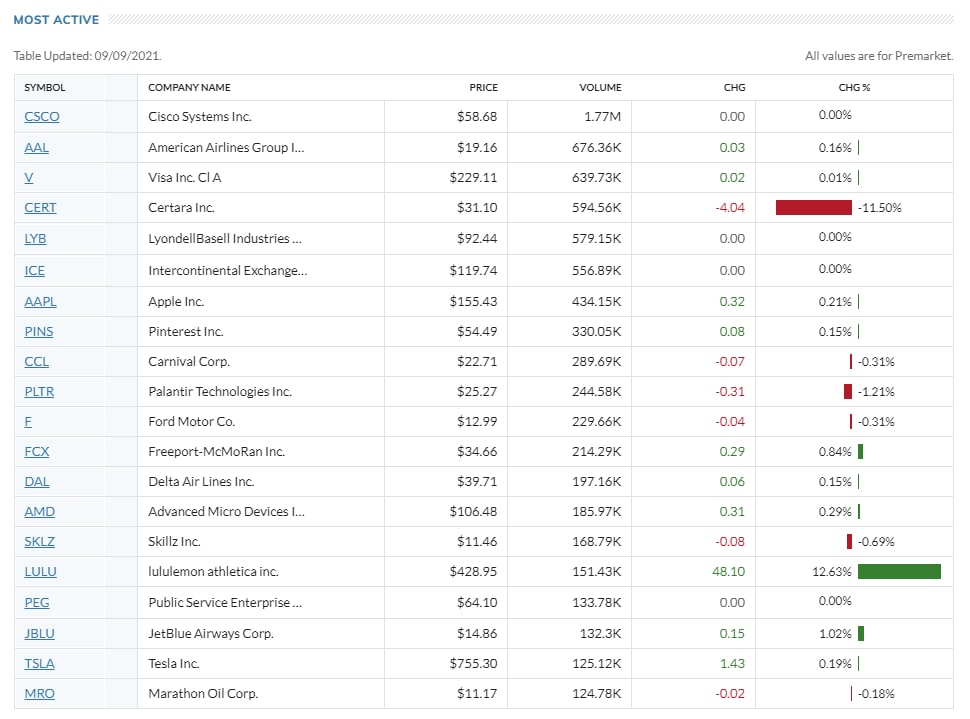970x719 pixels.
Task: Click the CHG % column header
Action: click(x=854, y=87)
